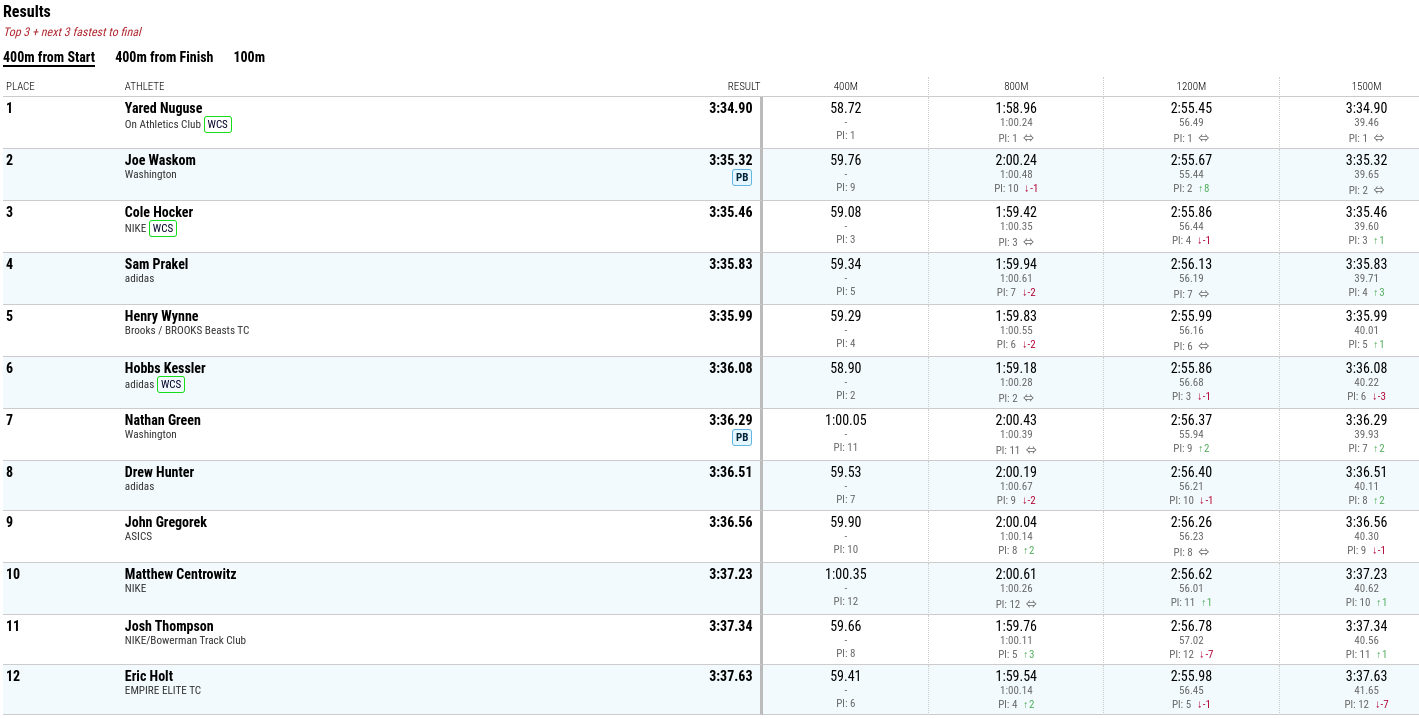The width and height of the screenshot is (1419, 719).
Task: Switch to the 100m splits tab
Action: (249, 57)
